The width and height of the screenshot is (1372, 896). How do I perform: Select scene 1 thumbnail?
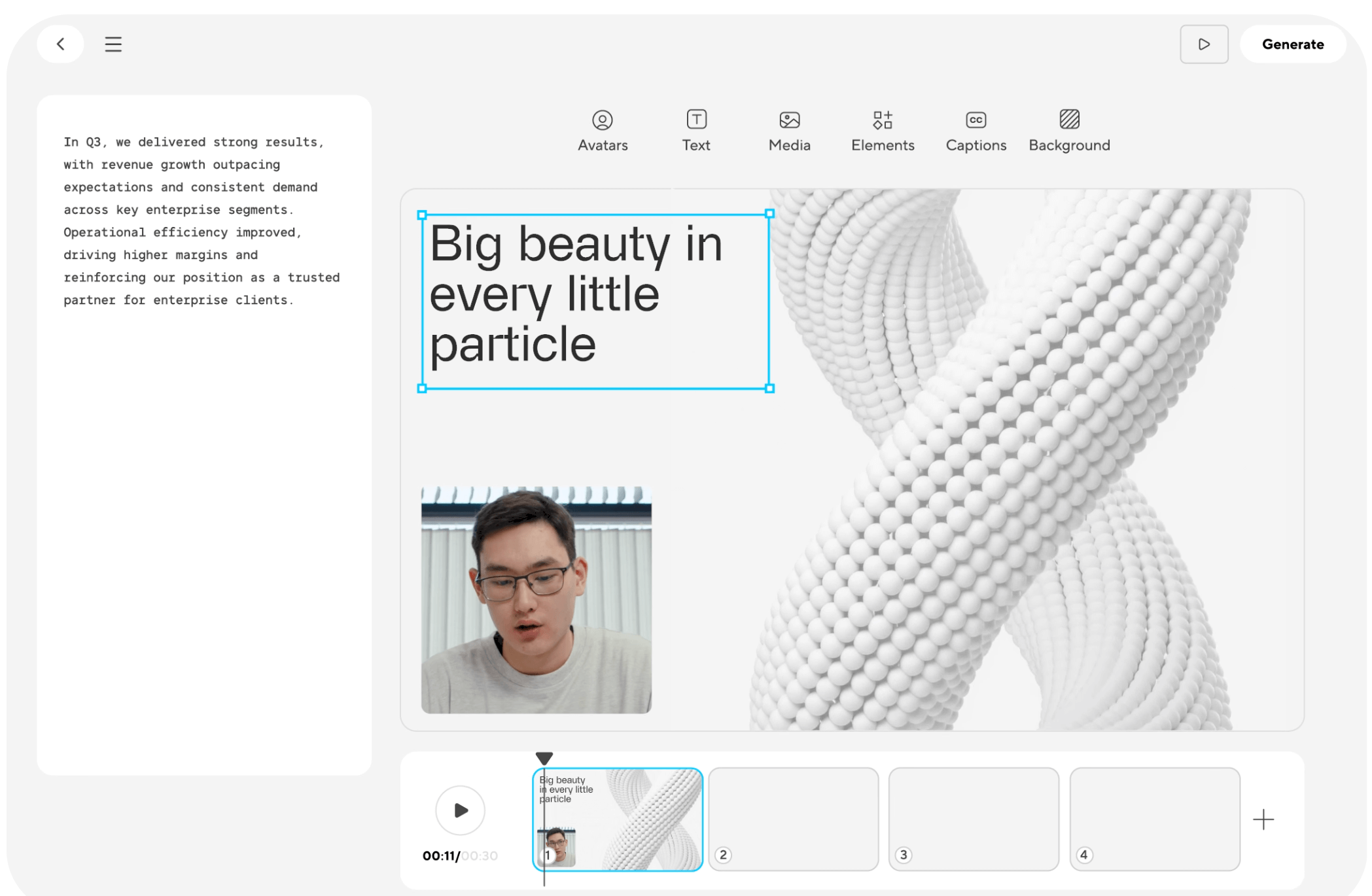(628, 819)
